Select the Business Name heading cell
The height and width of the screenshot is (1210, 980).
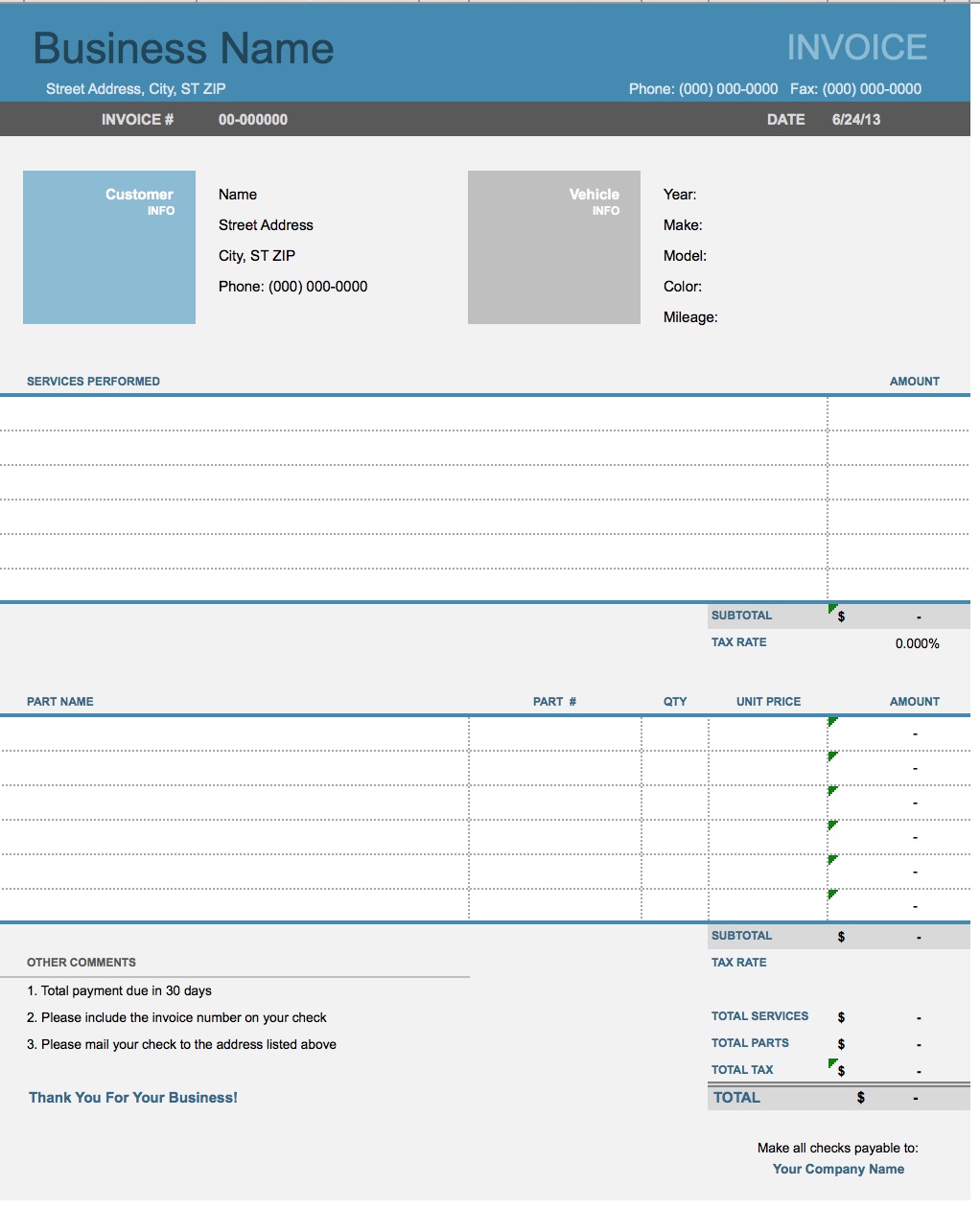(183, 48)
